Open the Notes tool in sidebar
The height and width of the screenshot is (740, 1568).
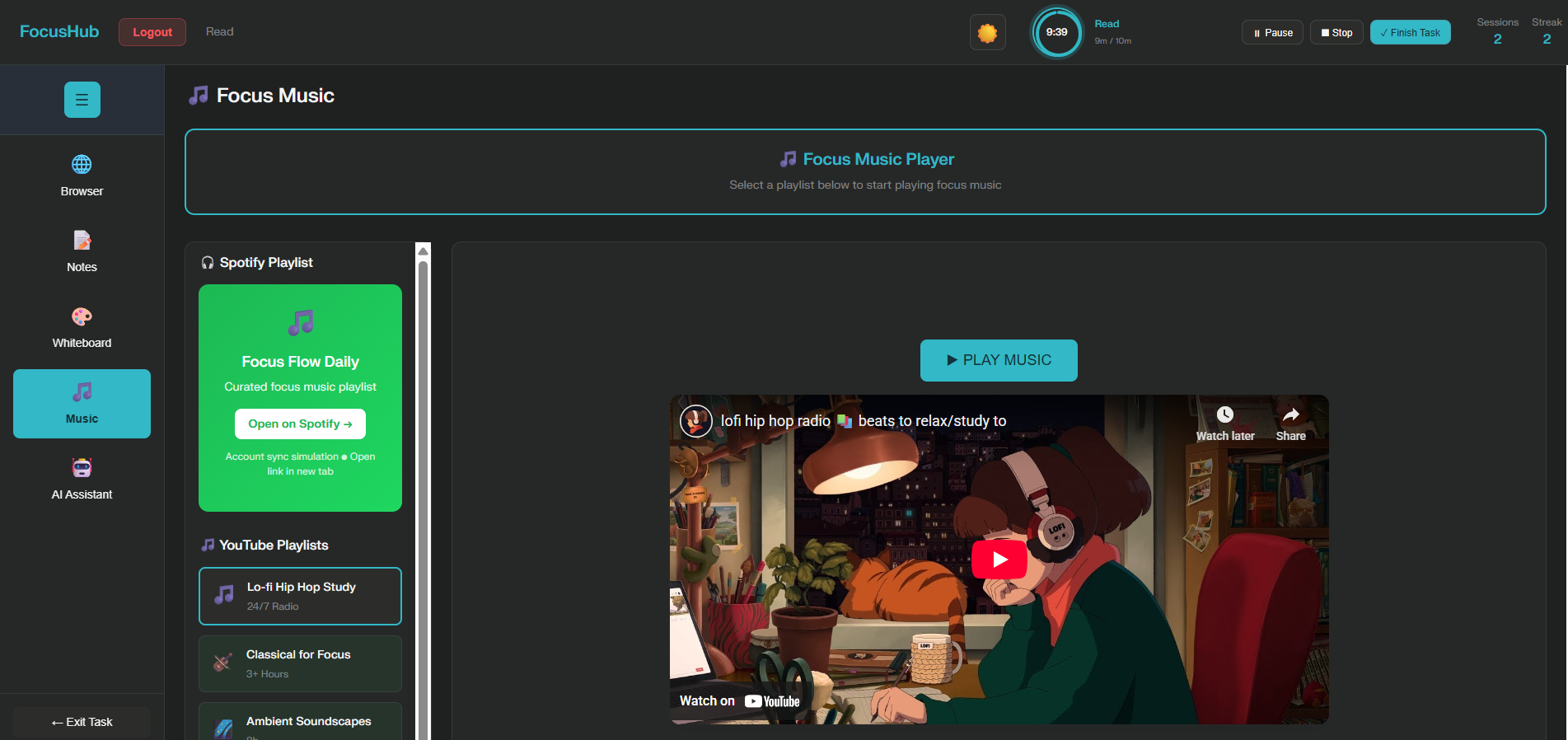coord(82,251)
